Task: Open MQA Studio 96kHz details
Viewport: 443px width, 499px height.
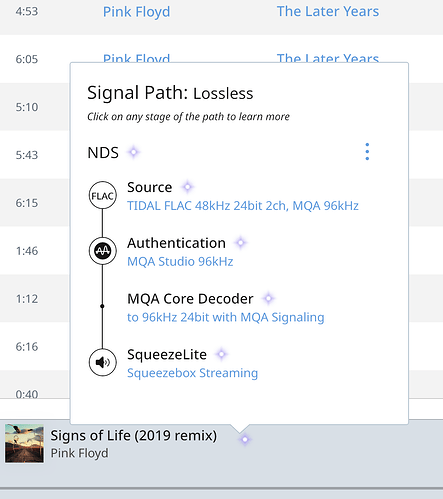Action: point(180,262)
